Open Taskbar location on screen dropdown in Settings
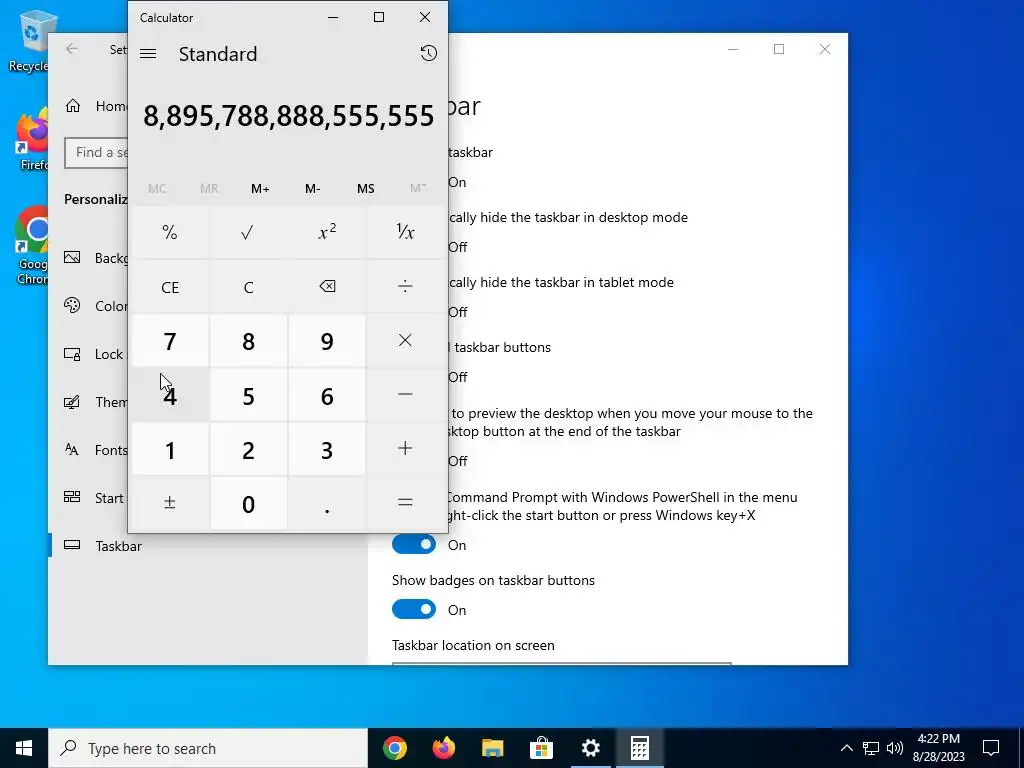 tap(562, 664)
